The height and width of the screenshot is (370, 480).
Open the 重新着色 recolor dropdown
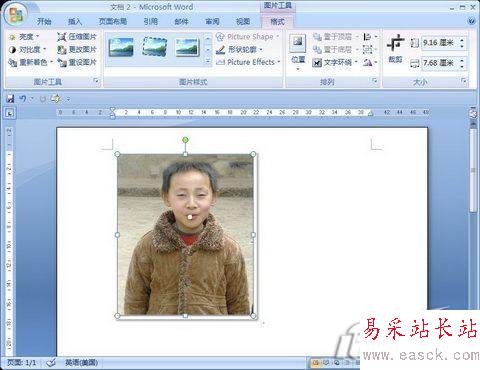[x=31, y=62]
